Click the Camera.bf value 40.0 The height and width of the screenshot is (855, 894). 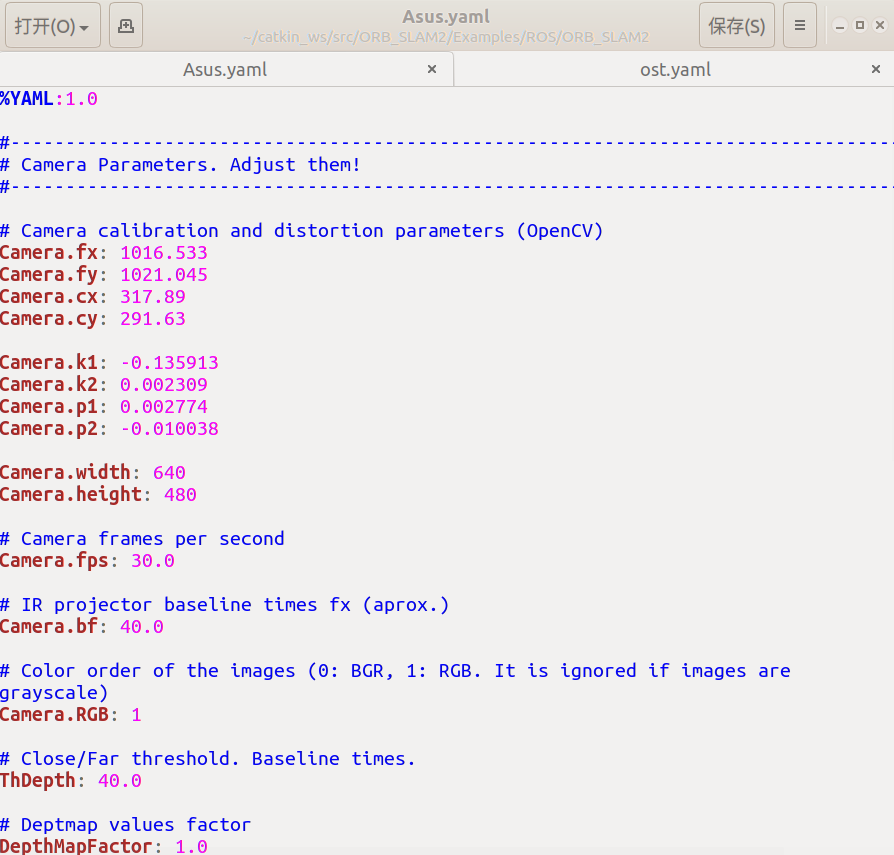142,627
